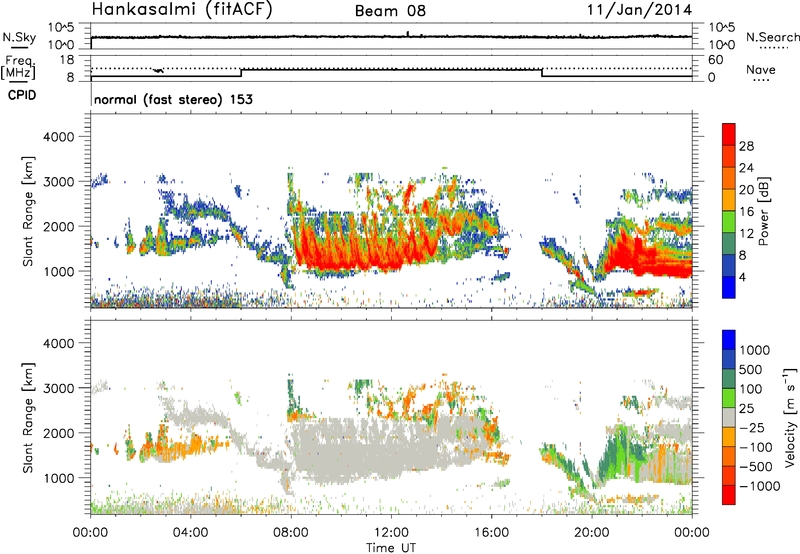Image resolution: width=800 pixels, height=554 pixels.
Task: Click the Nave legend label
Action: (761, 70)
